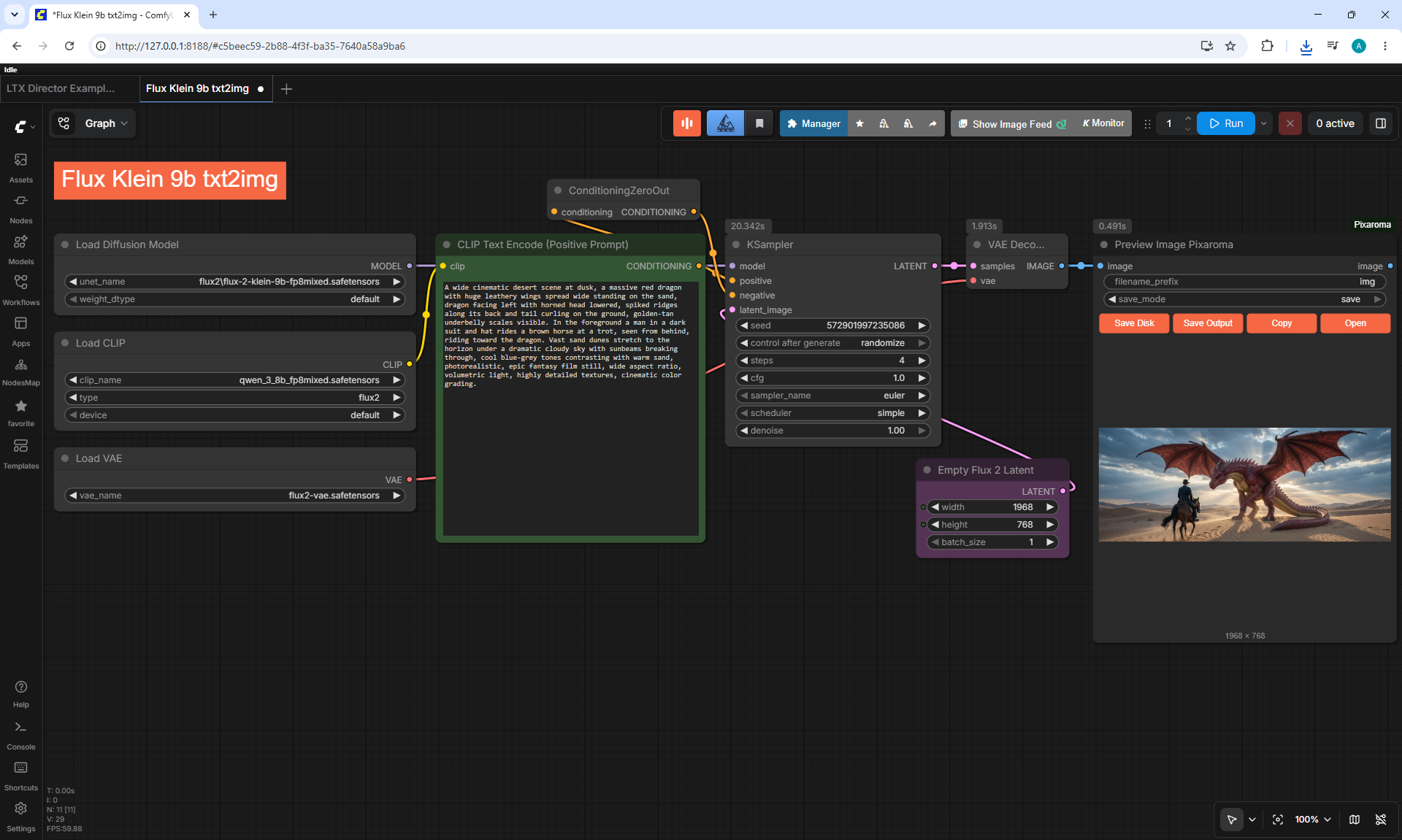1402x840 pixels.
Task: Open ComfyUI Settings
Action: [20, 817]
